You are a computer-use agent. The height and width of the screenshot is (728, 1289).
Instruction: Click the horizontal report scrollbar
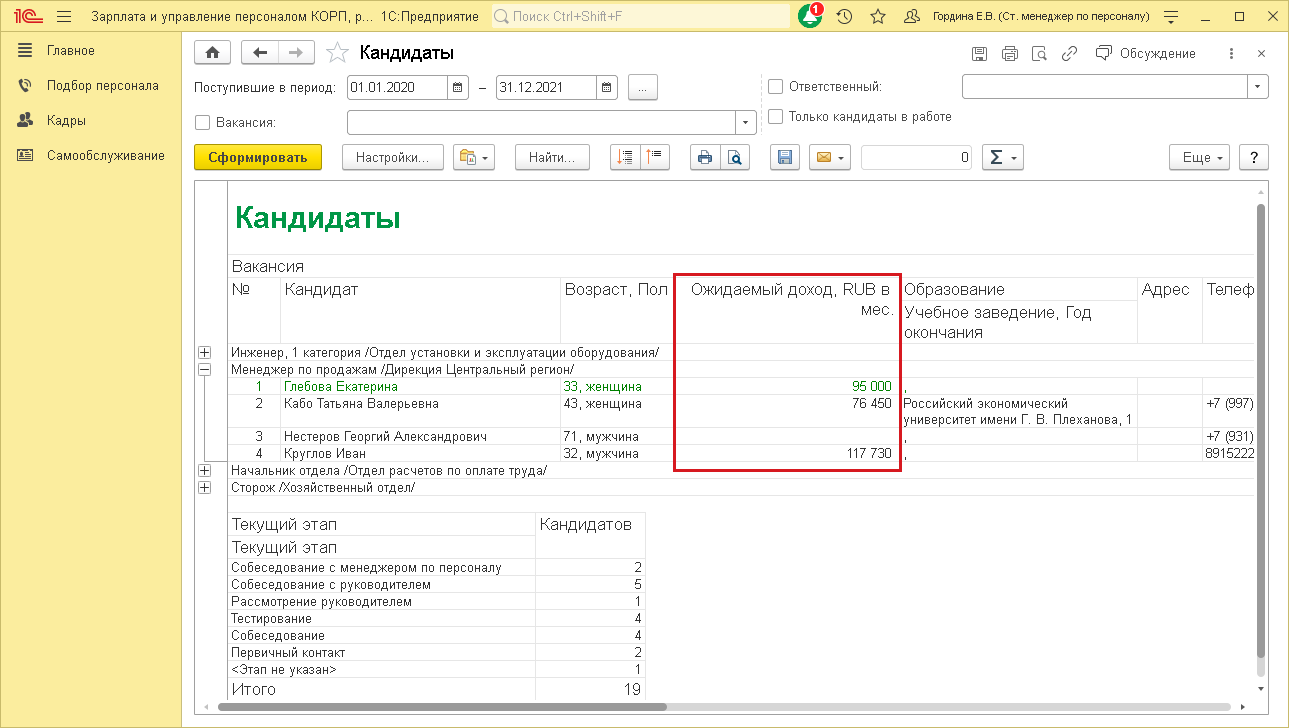tap(443, 707)
